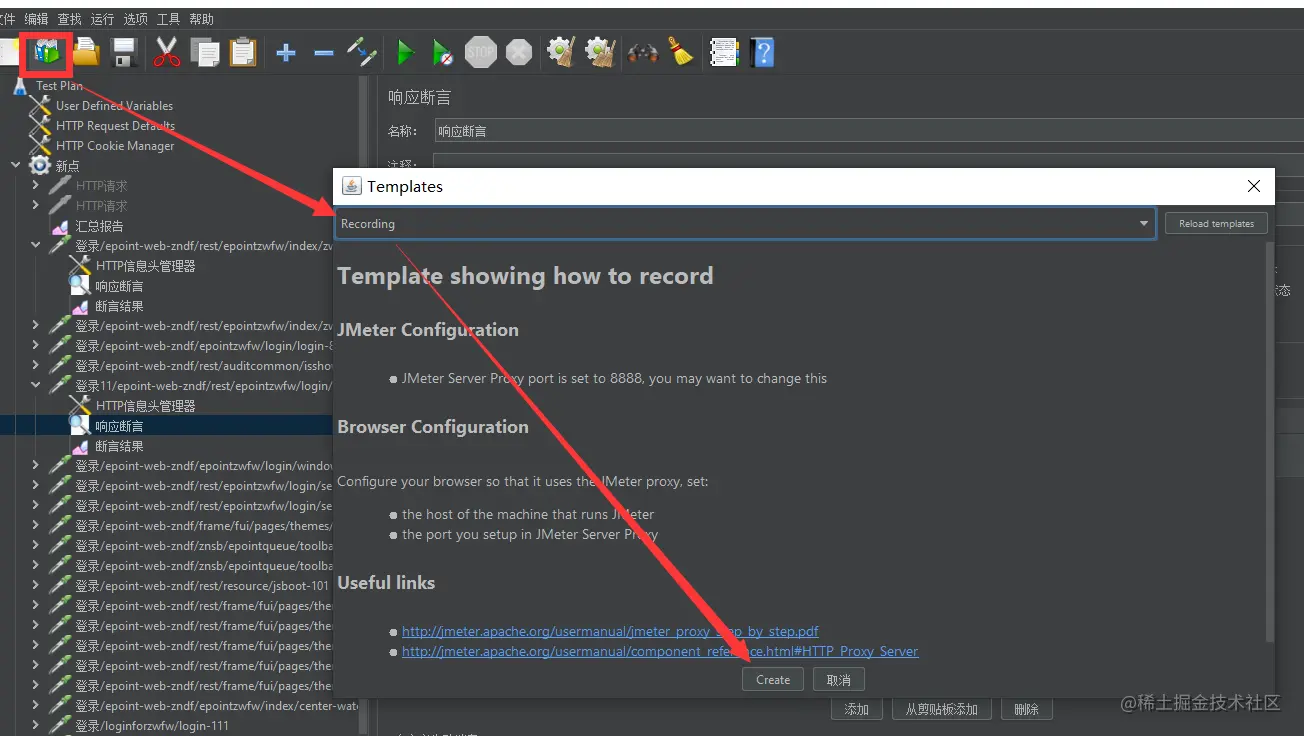
Task: Click the Clear All double-gear broom icon
Action: 599,53
